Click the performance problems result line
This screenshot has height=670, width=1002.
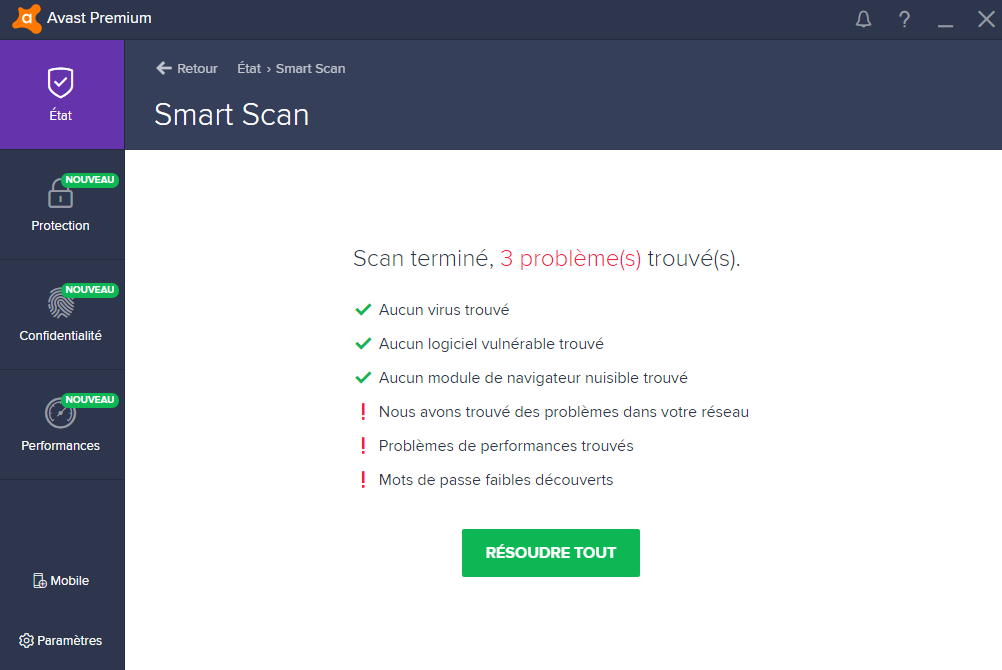click(x=505, y=446)
